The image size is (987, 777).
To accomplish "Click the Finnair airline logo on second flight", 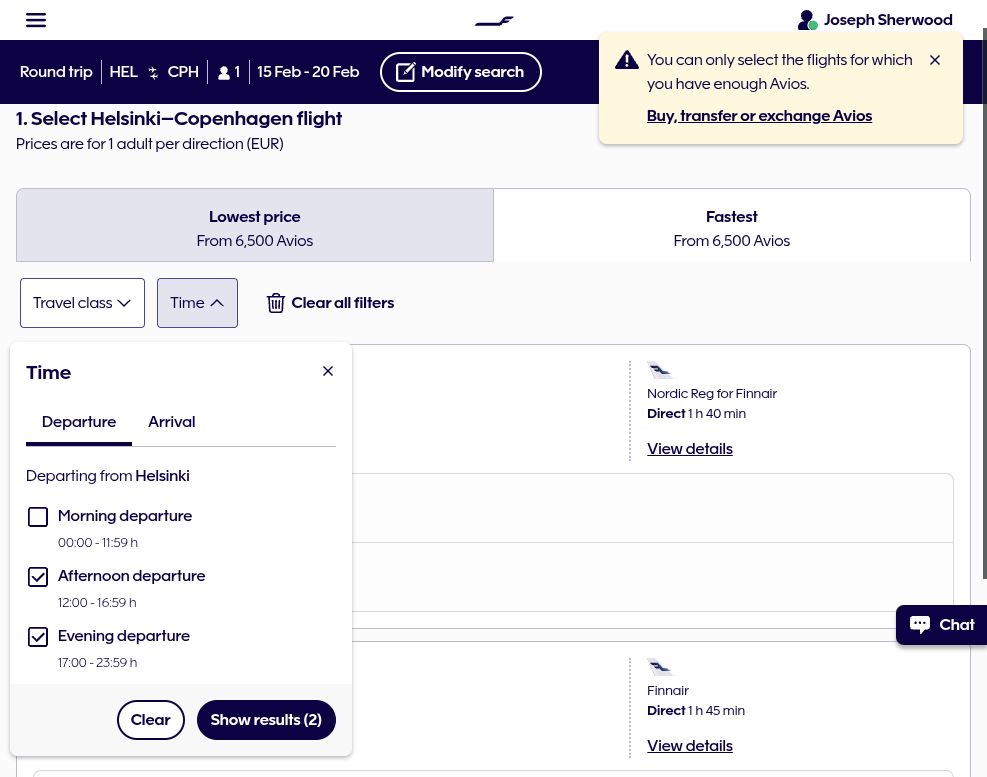I will point(660,667).
